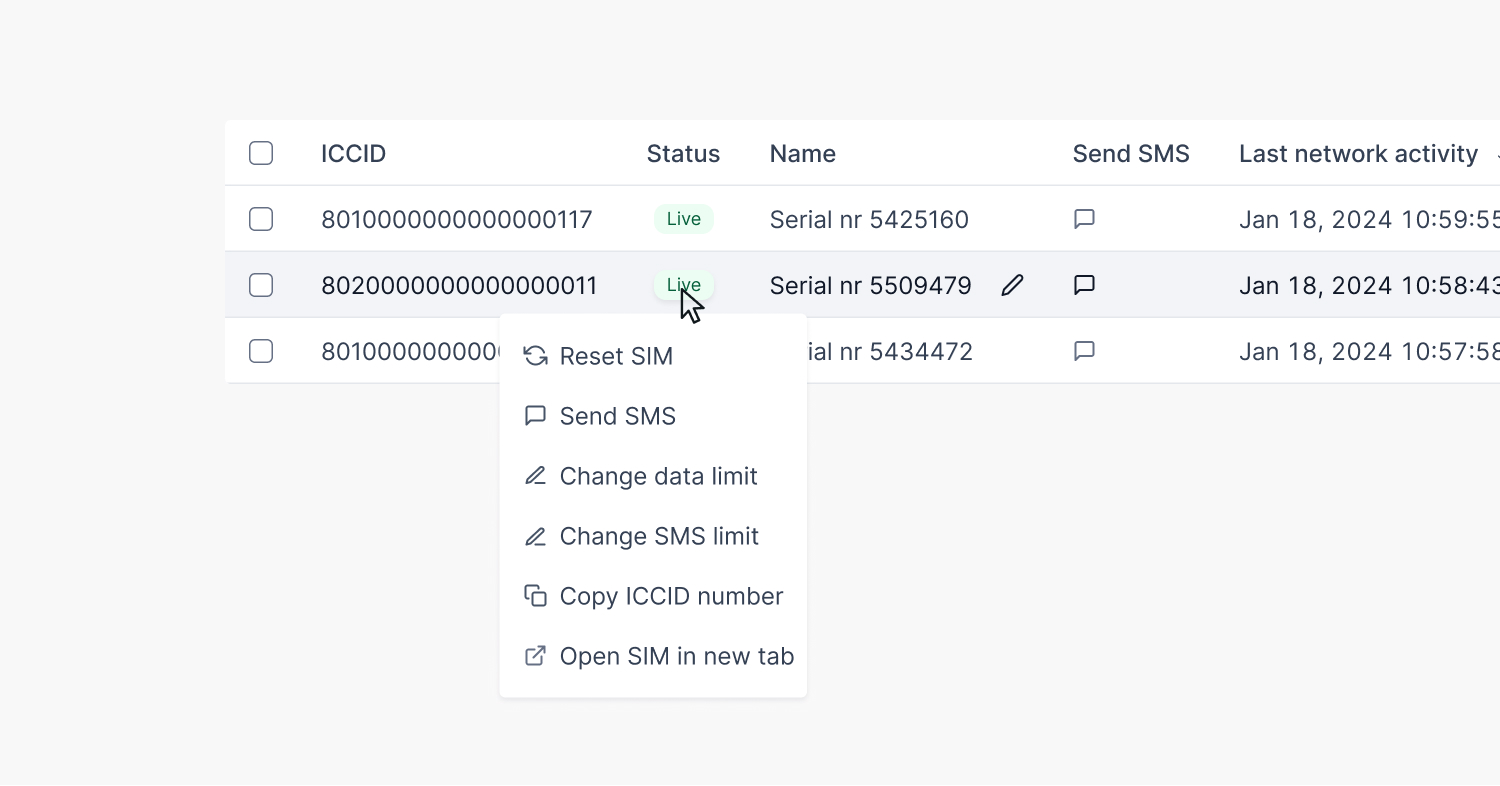Click the copy icon beside Copy ICCID number
The image size is (1500, 786).
pyautogui.click(x=536, y=596)
